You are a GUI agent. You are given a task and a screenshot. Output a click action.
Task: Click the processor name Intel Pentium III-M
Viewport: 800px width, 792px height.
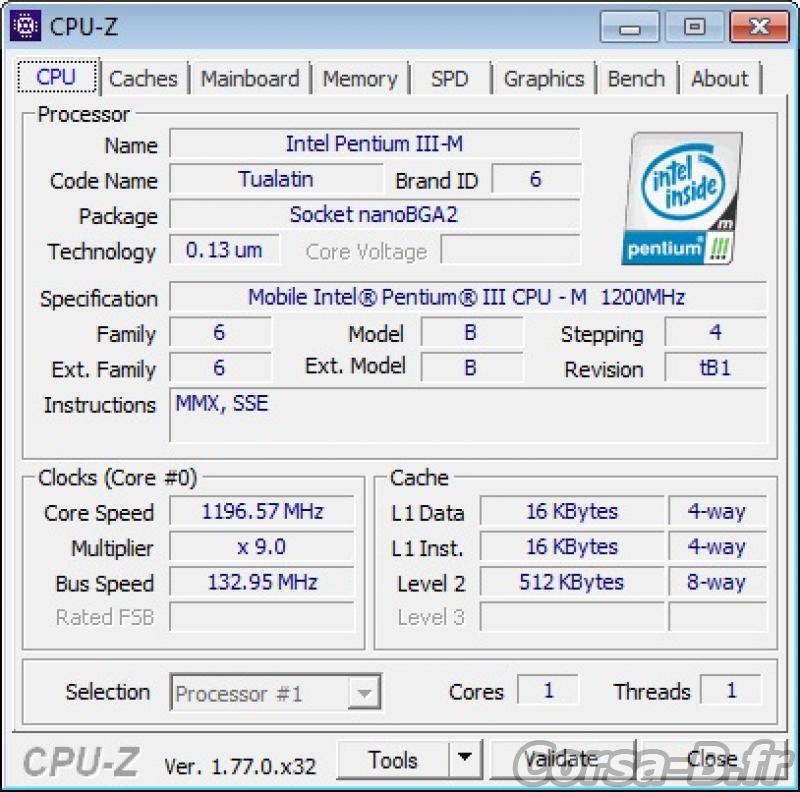(374, 143)
